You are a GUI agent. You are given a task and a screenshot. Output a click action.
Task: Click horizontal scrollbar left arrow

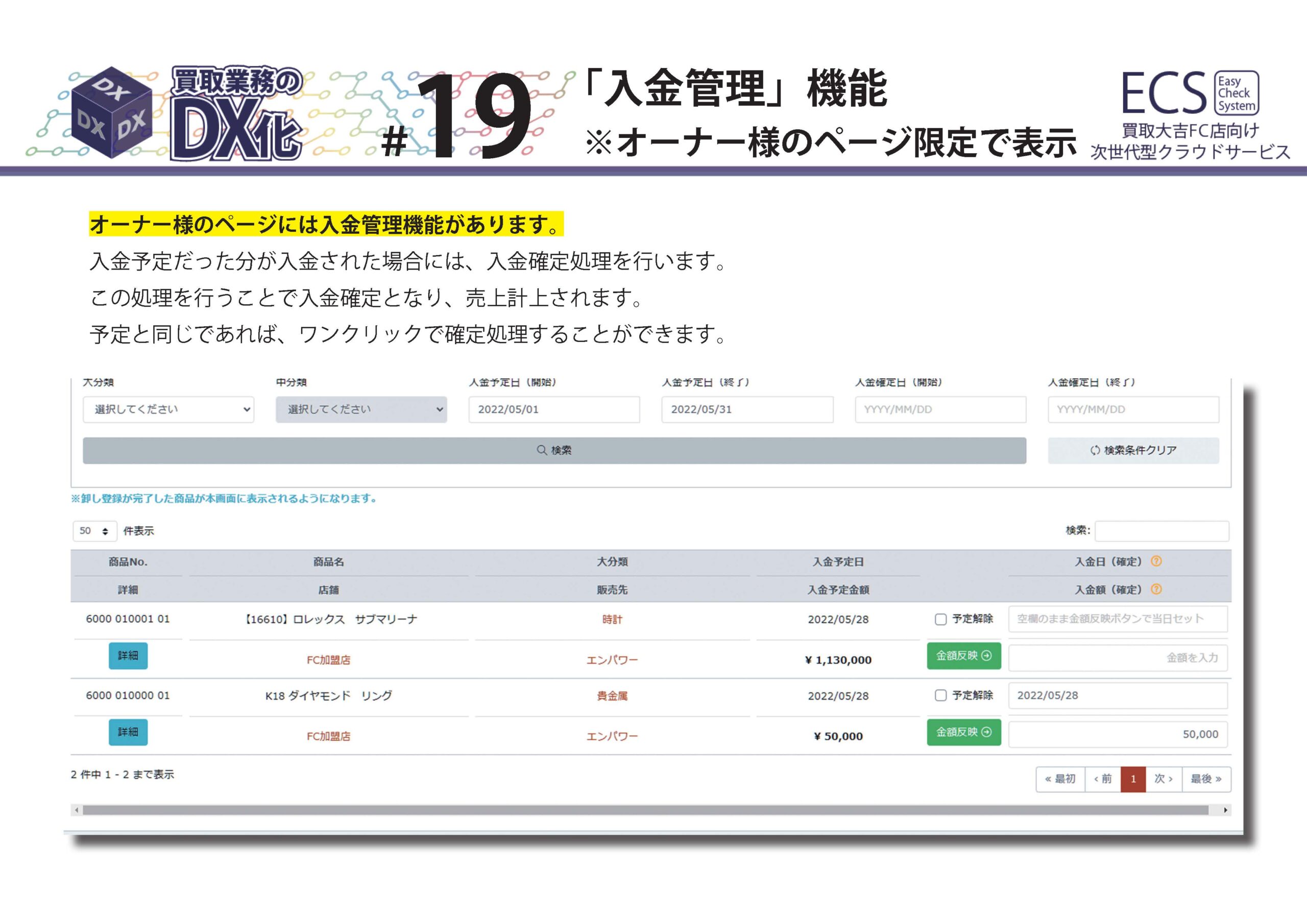[x=77, y=810]
